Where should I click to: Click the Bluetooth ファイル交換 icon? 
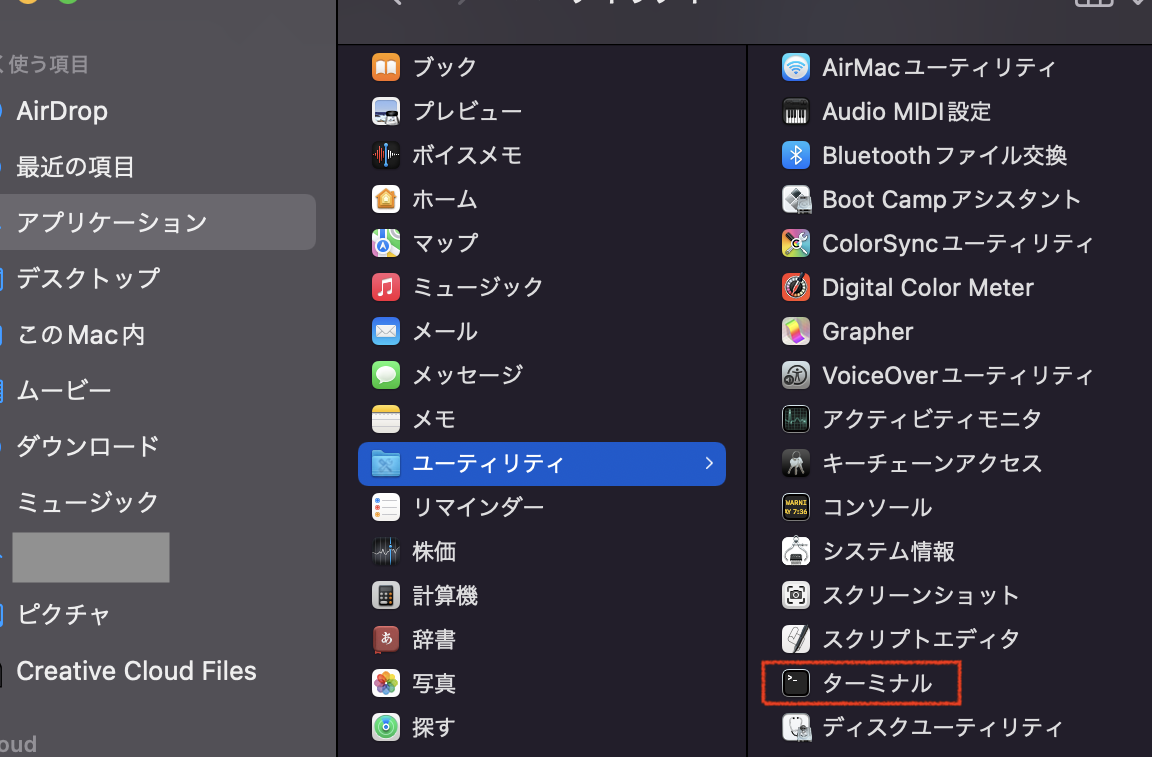click(796, 155)
